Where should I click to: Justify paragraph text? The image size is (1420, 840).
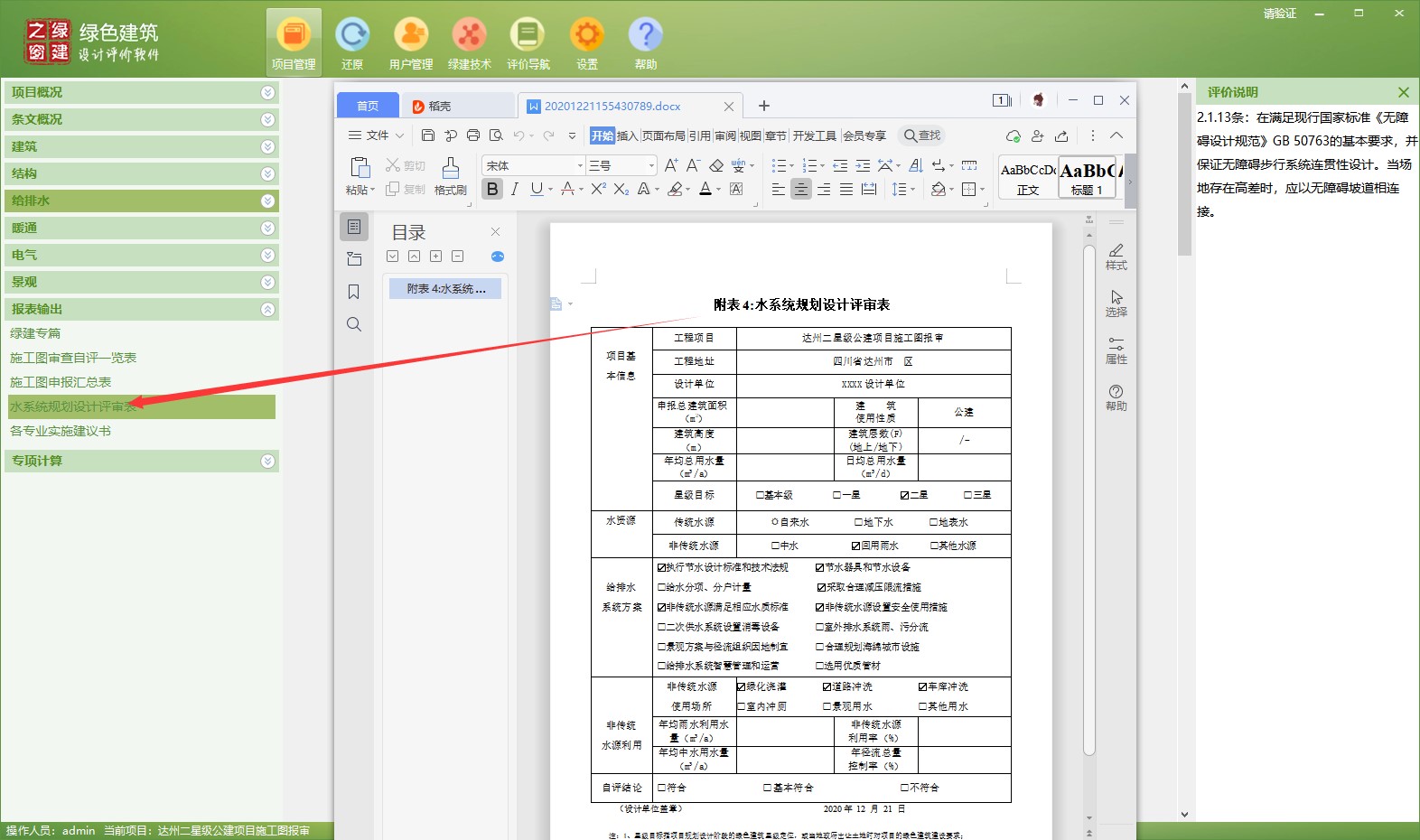(846, 189)
